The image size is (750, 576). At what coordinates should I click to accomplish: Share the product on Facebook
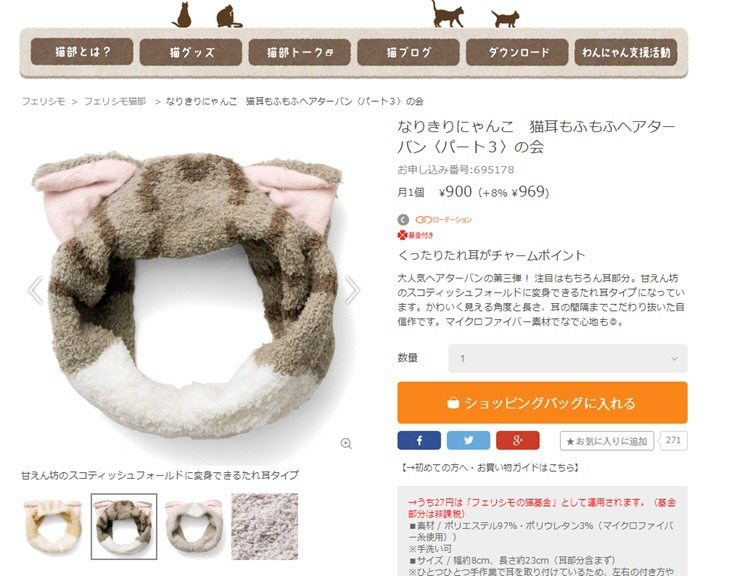[x=419, y=440]
